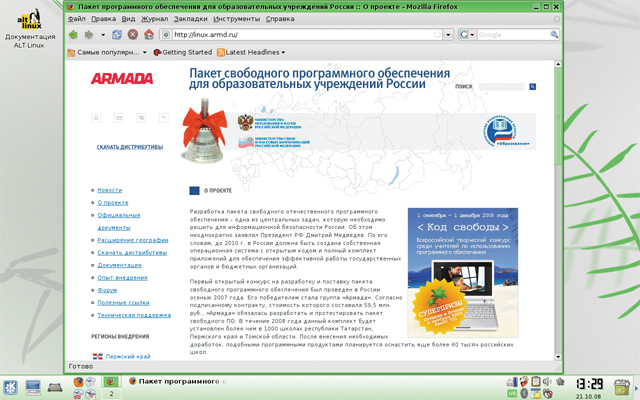Screen dimensions: 640x400
Task: Open the Документация ALT Linux desktop icon
Action: tap(29, 29)
